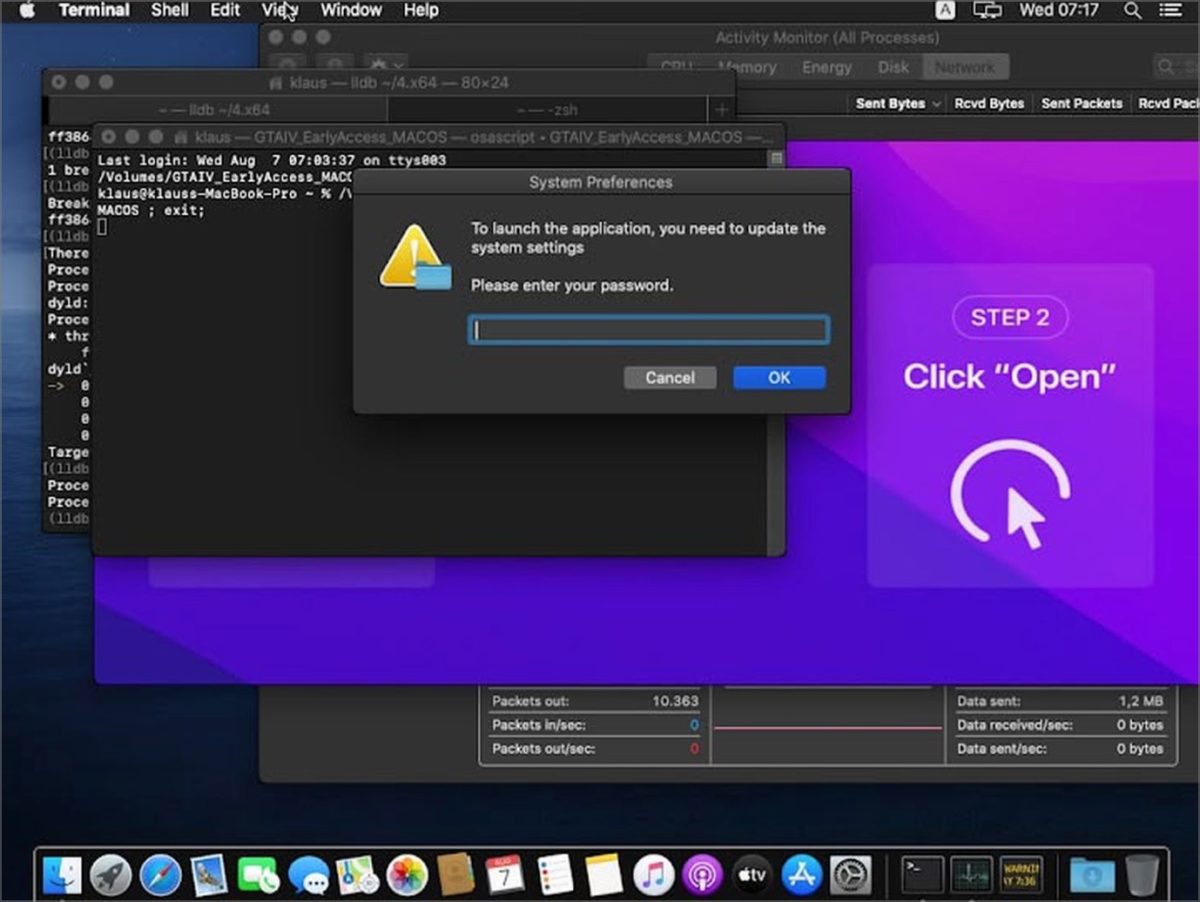Screen dimensions: 1200x902
Task: Open App Store from the Dock
Action: point(801,875)
